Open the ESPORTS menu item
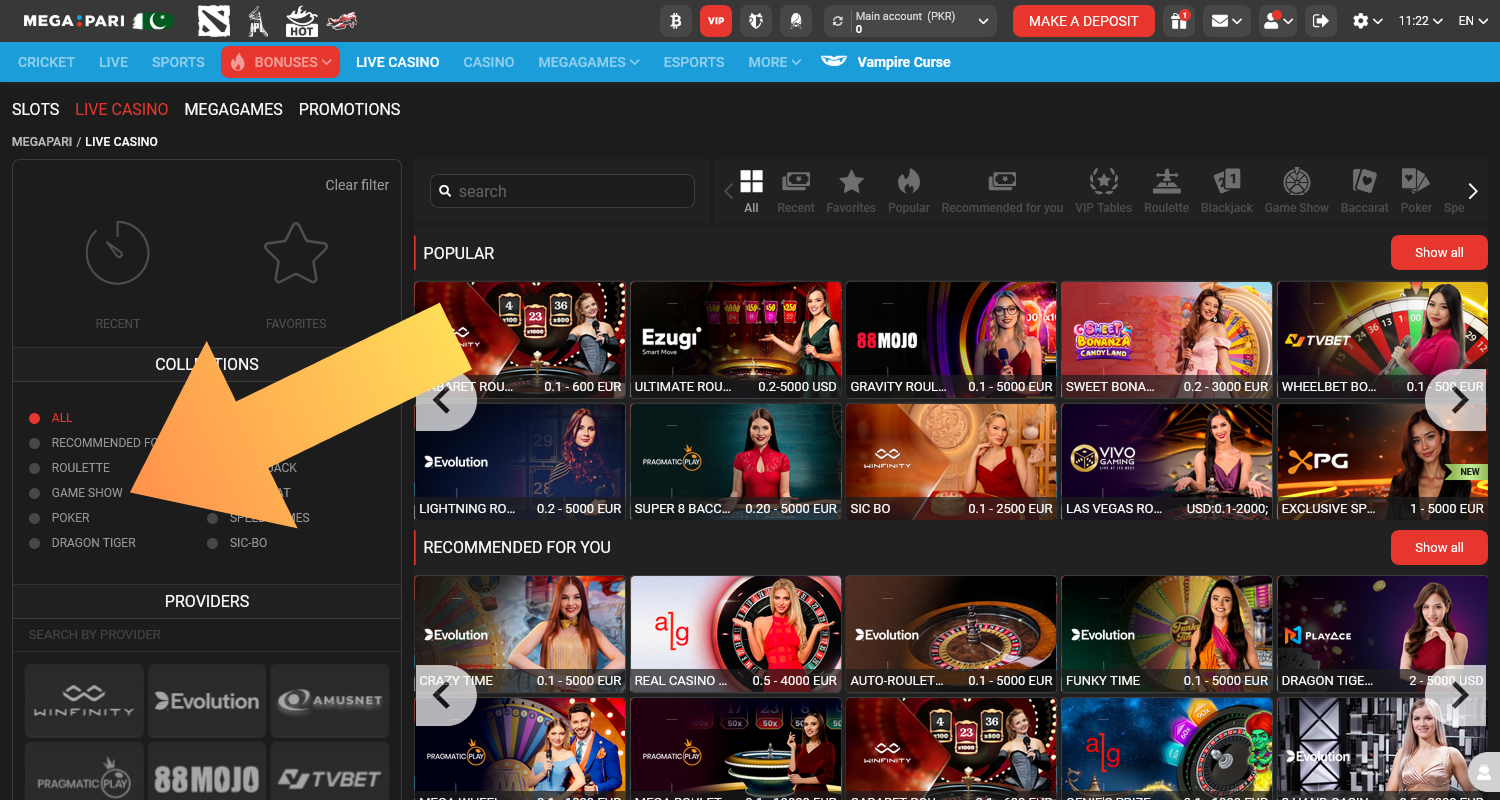 pyautogui.click(x=693, y=62)
